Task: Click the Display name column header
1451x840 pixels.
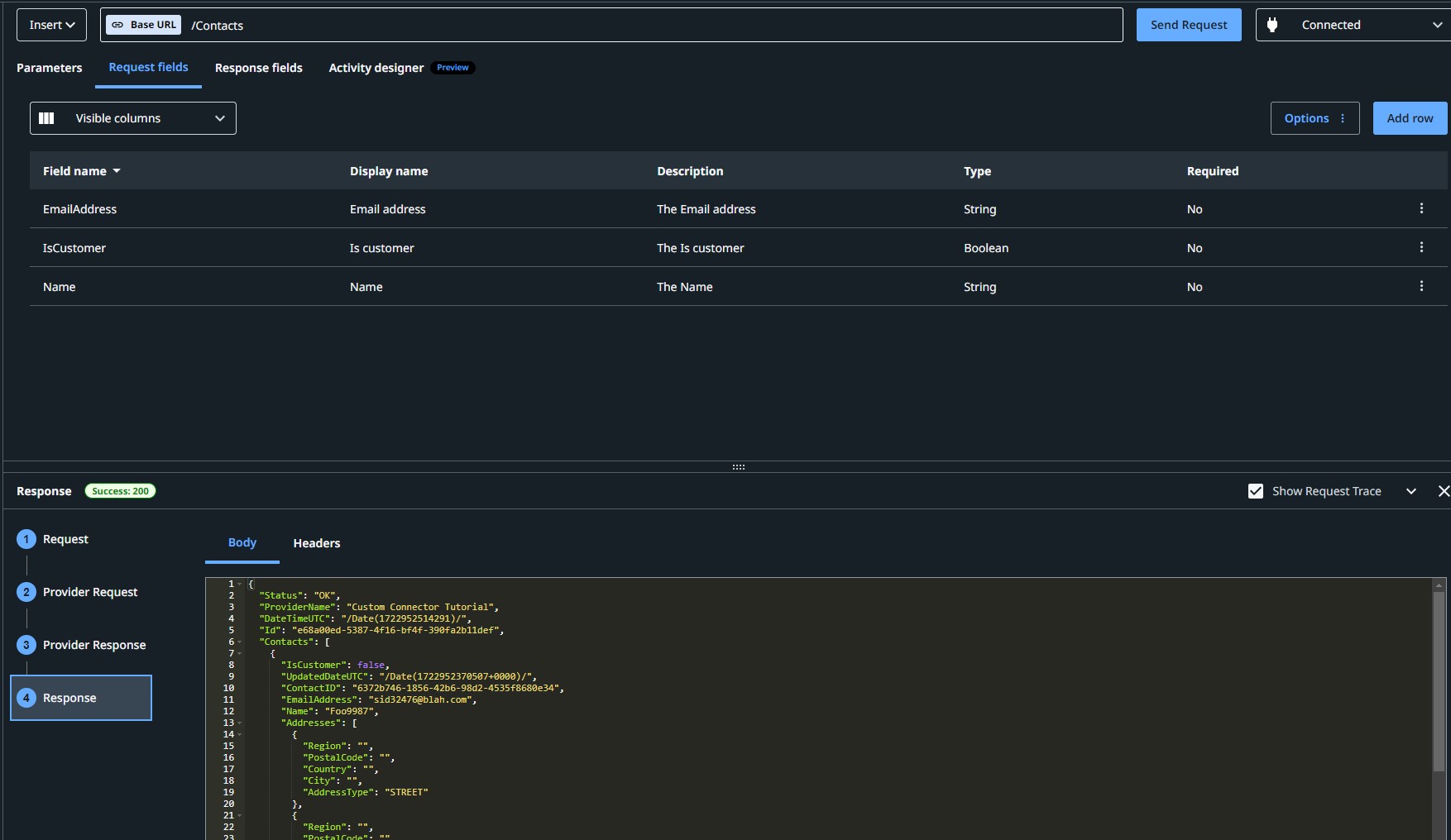Action: 389,171
